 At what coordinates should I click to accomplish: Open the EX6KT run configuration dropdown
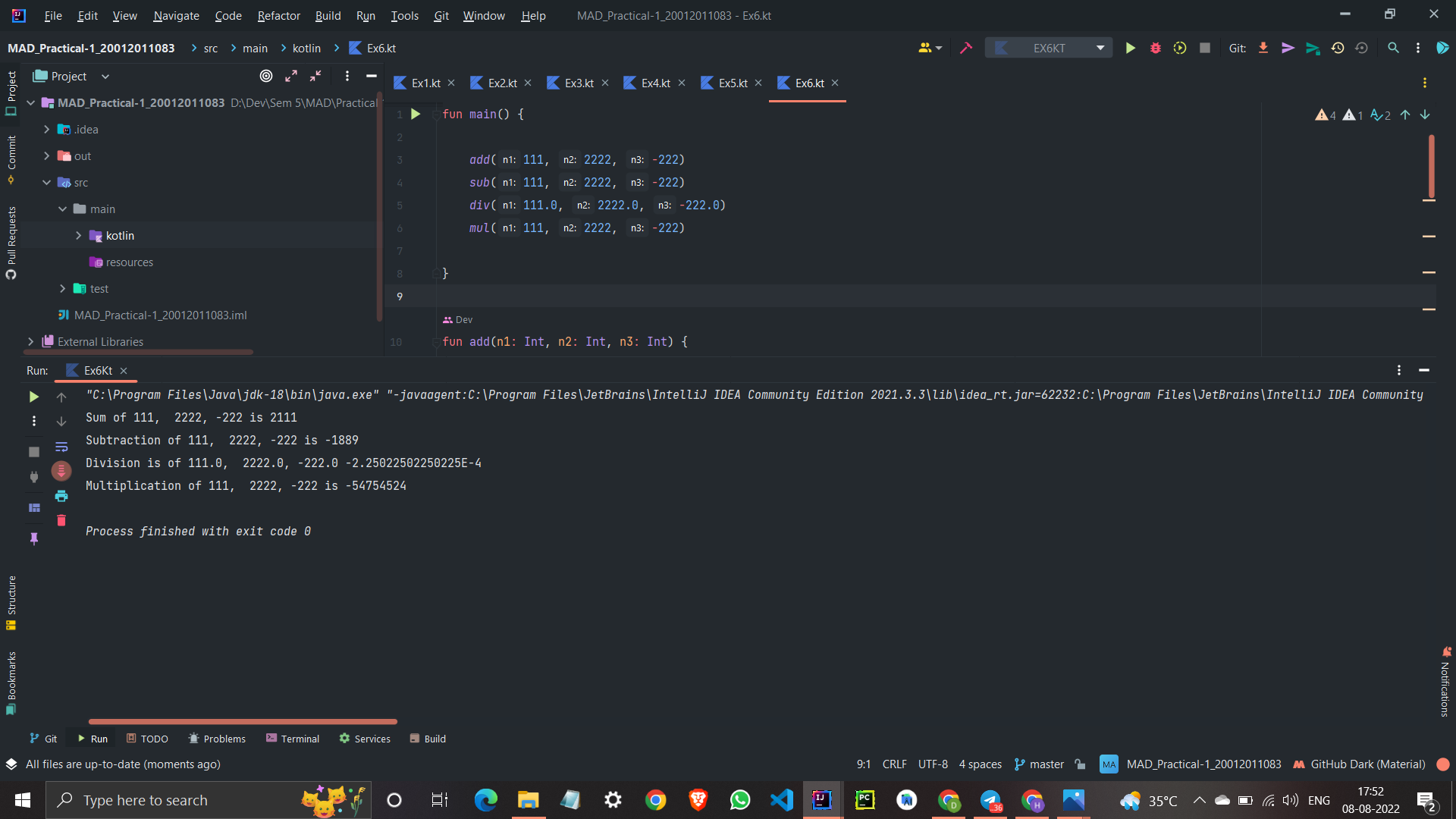click(1049, 48)
